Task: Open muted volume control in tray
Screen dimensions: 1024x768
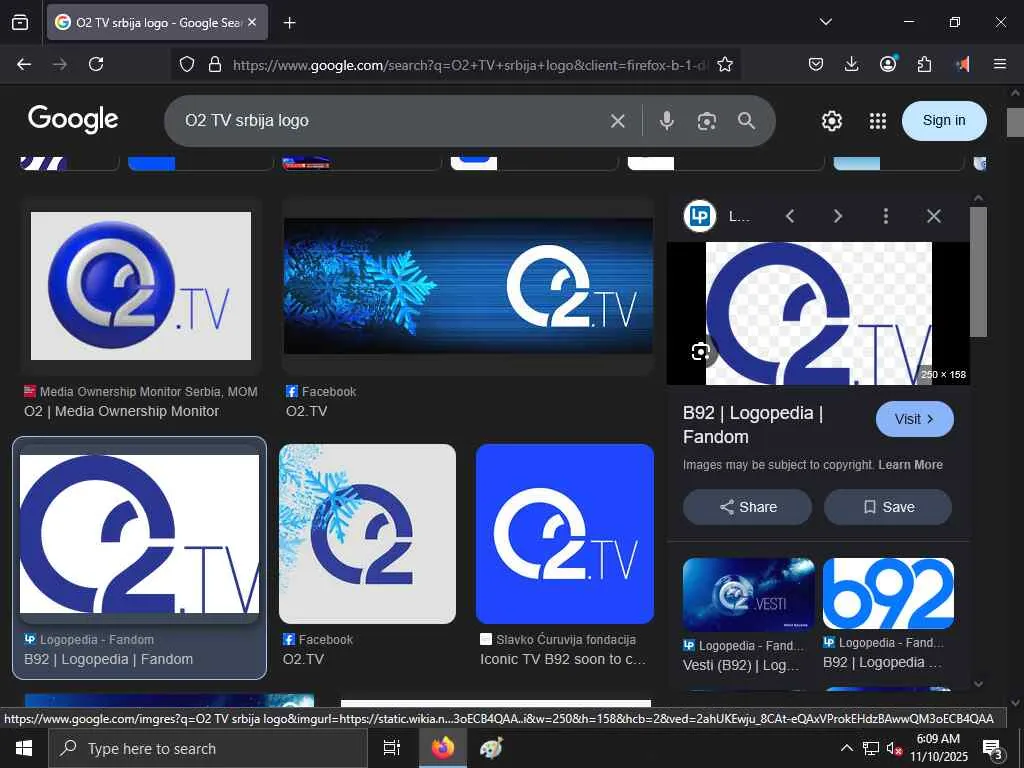Action: click(893, 748)
